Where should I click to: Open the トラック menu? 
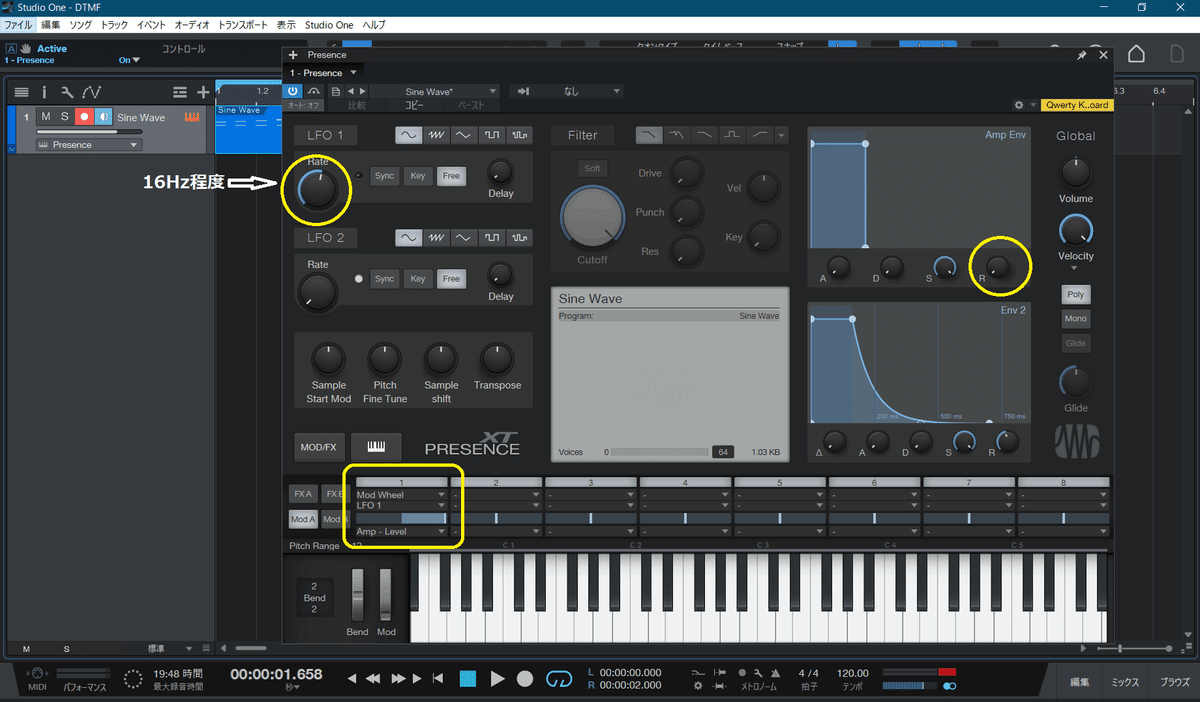click(114, 24)
